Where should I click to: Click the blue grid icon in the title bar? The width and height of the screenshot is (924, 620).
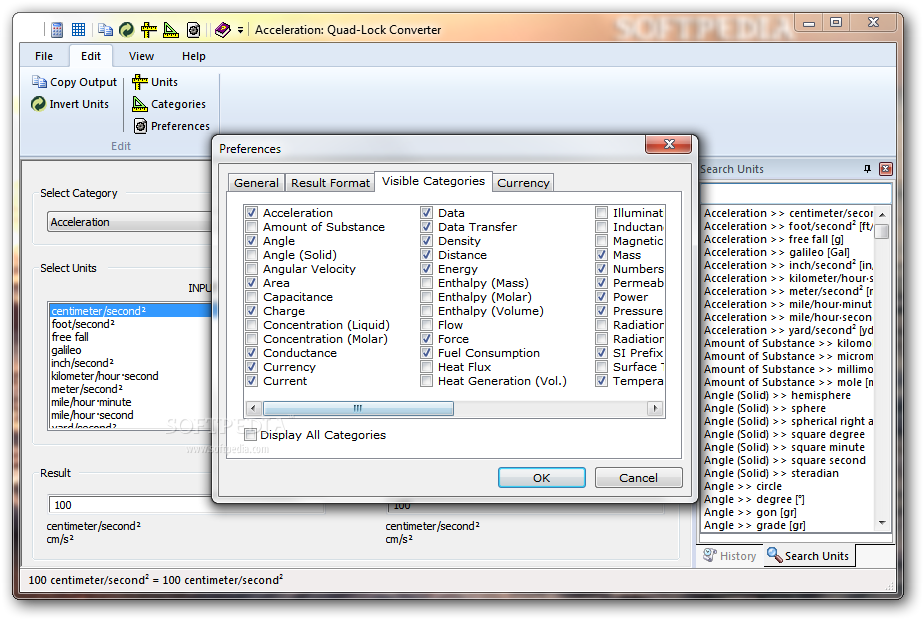[x=78, y=29]
